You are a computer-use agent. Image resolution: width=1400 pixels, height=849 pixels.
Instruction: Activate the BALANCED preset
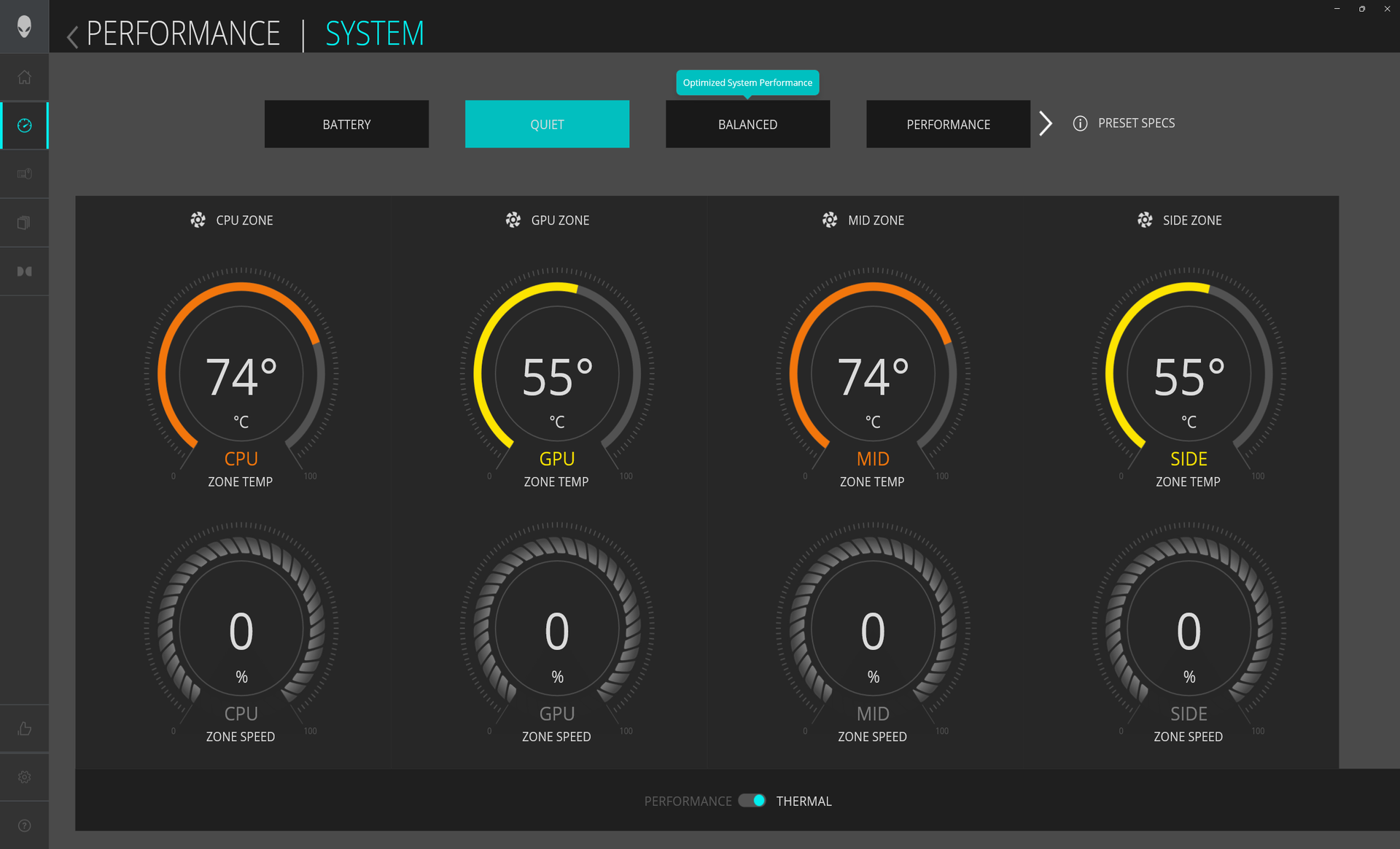[747, 124]
